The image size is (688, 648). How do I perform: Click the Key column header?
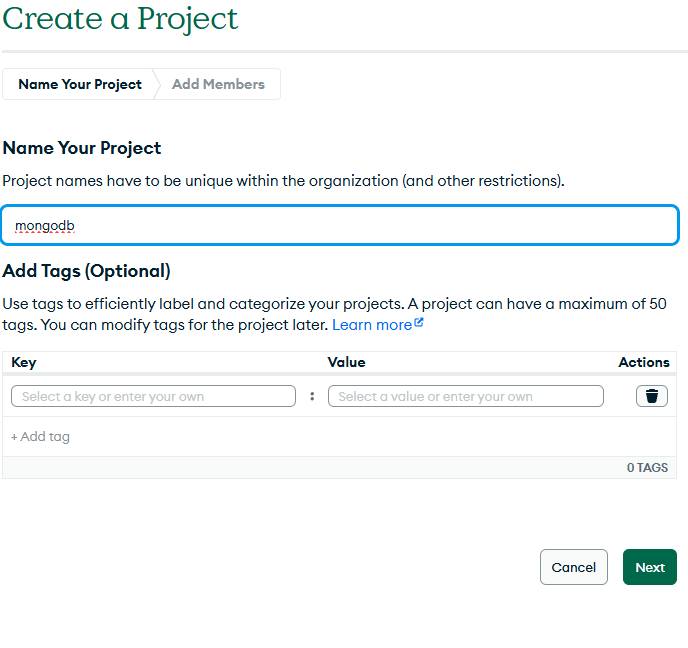click(x=24, y=362)
